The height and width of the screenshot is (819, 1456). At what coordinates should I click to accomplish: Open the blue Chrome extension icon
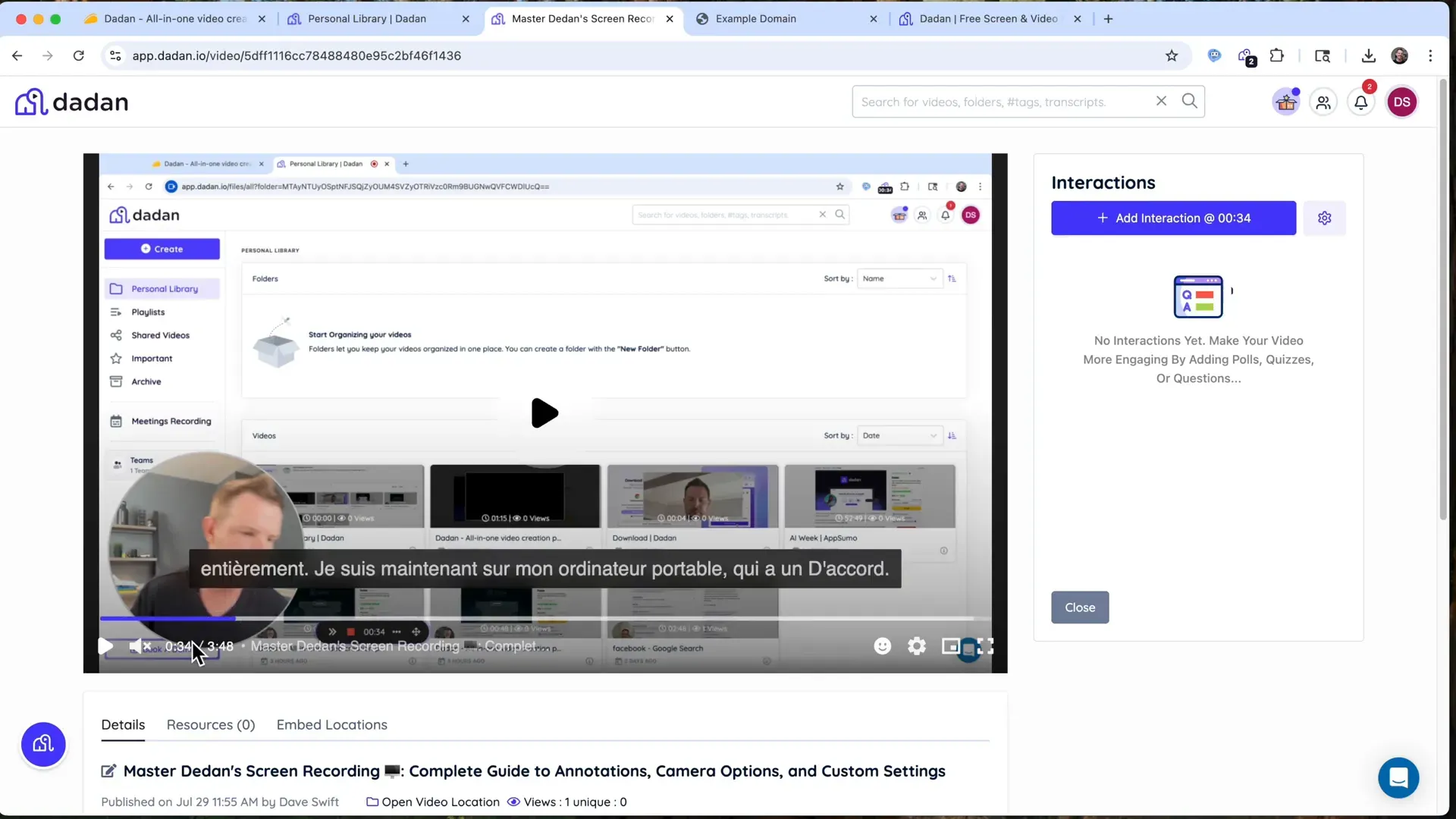(1215, 55)
